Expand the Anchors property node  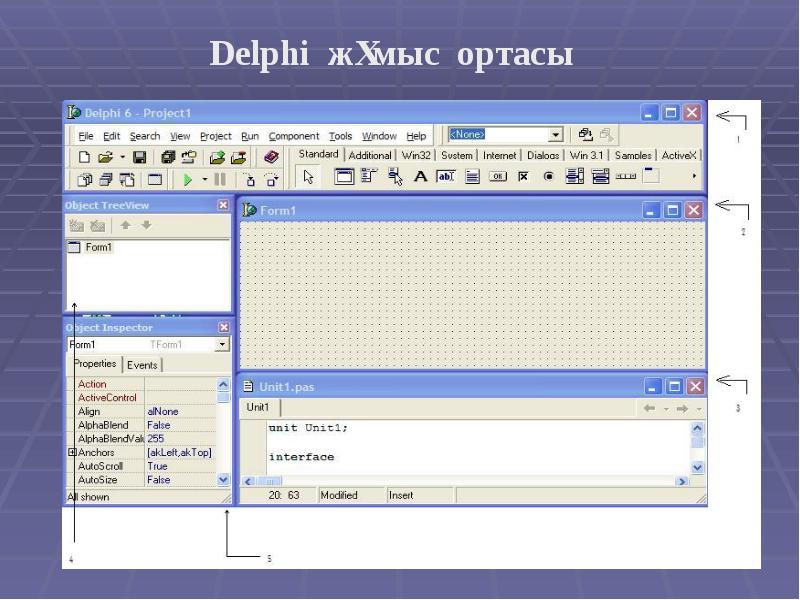coord(72,452)
